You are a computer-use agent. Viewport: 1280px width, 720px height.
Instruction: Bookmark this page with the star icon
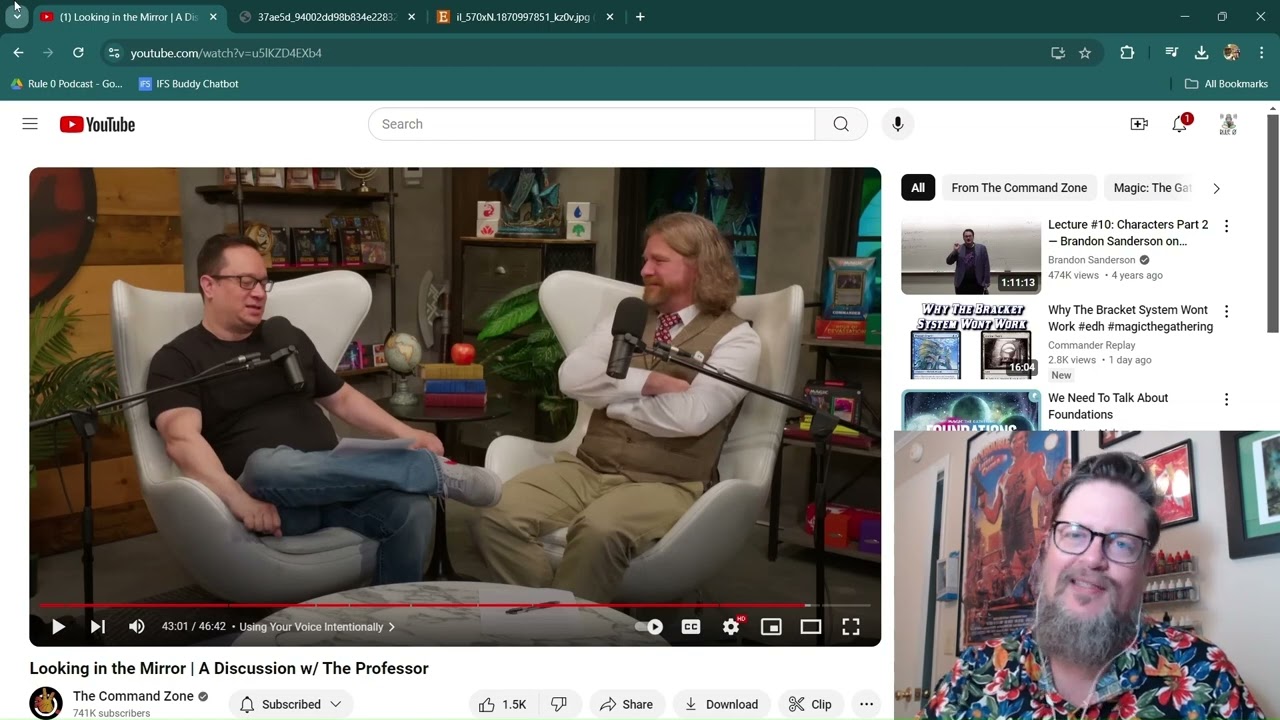[x=1085, y=53]
